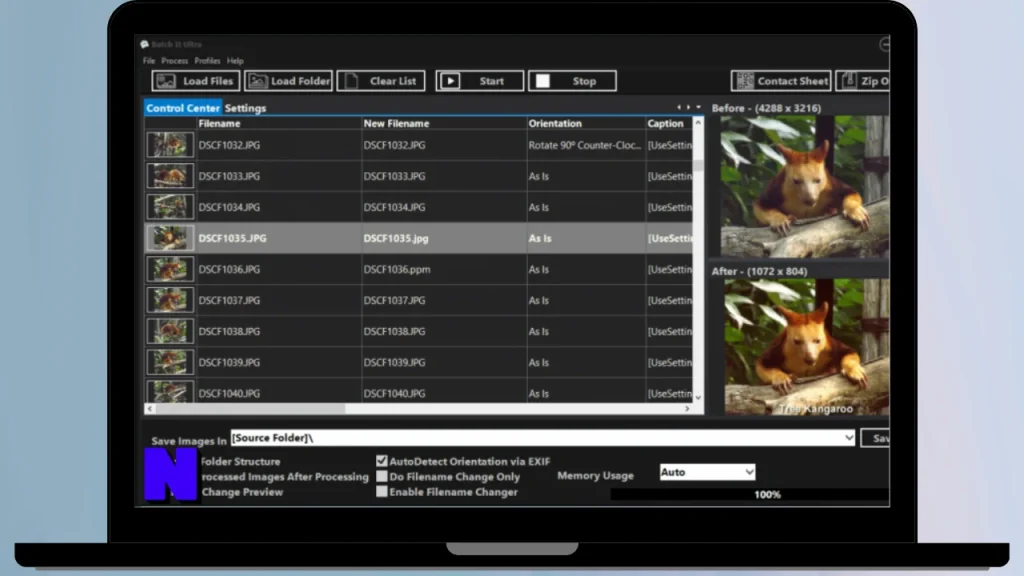Click horizontal scrollbar left arrow
Screen dimensions: 1024x576
click(150, 409)
